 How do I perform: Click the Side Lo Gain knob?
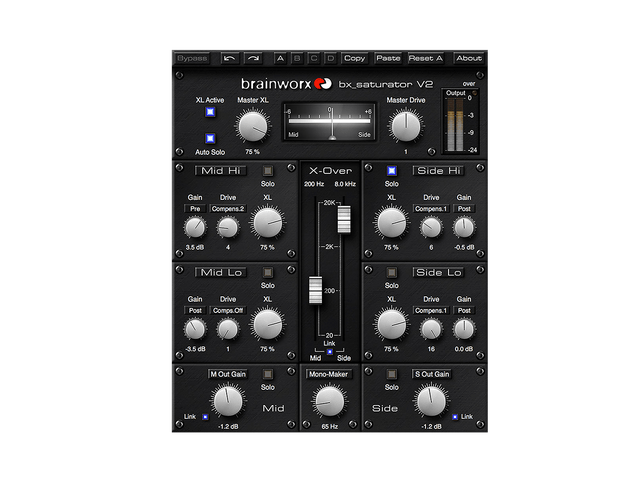(464, 329)
